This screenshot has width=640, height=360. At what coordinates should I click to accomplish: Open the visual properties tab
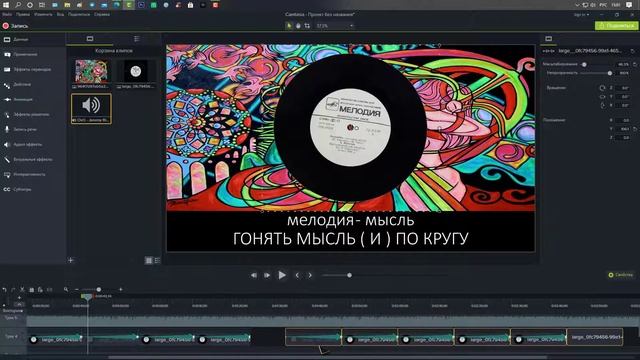(x=549, y=39)
